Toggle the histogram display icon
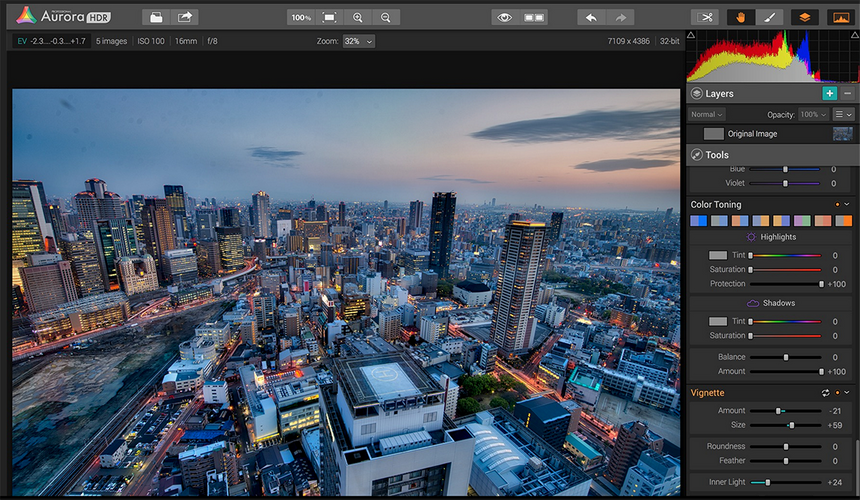 coord(841,18)
